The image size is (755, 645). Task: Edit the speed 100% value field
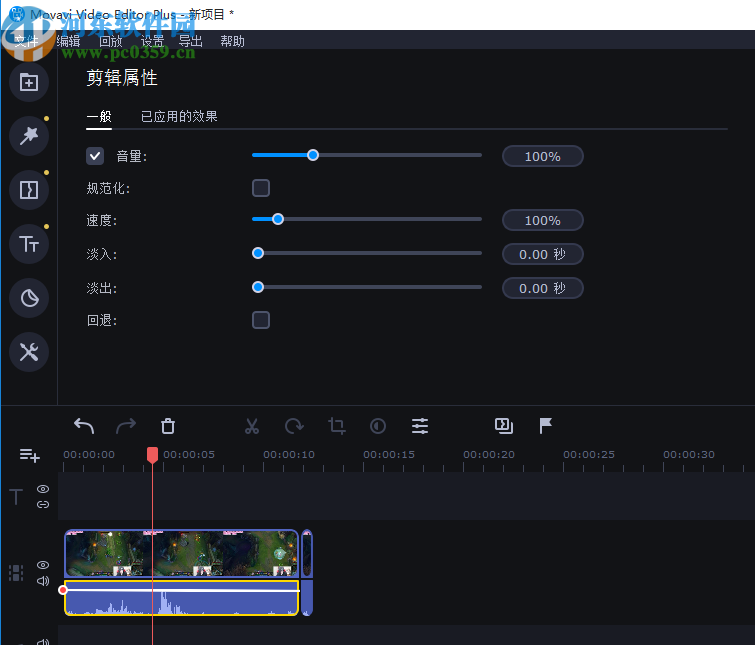coord(543,220)
